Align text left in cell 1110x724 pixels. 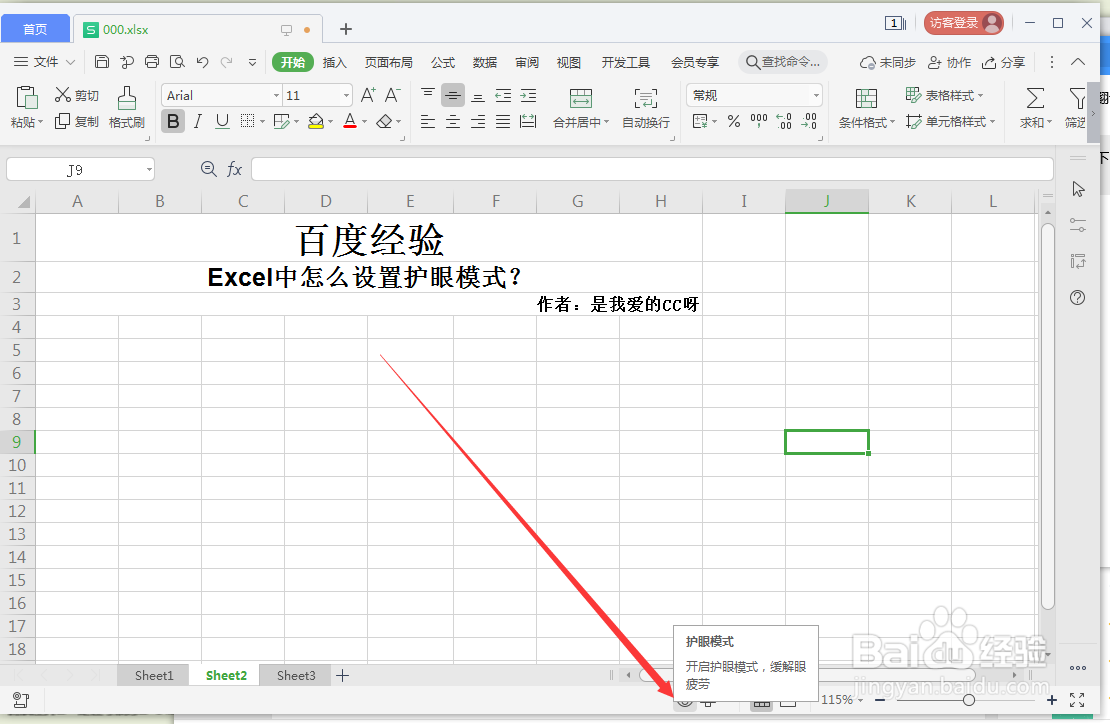pos(428,122)
